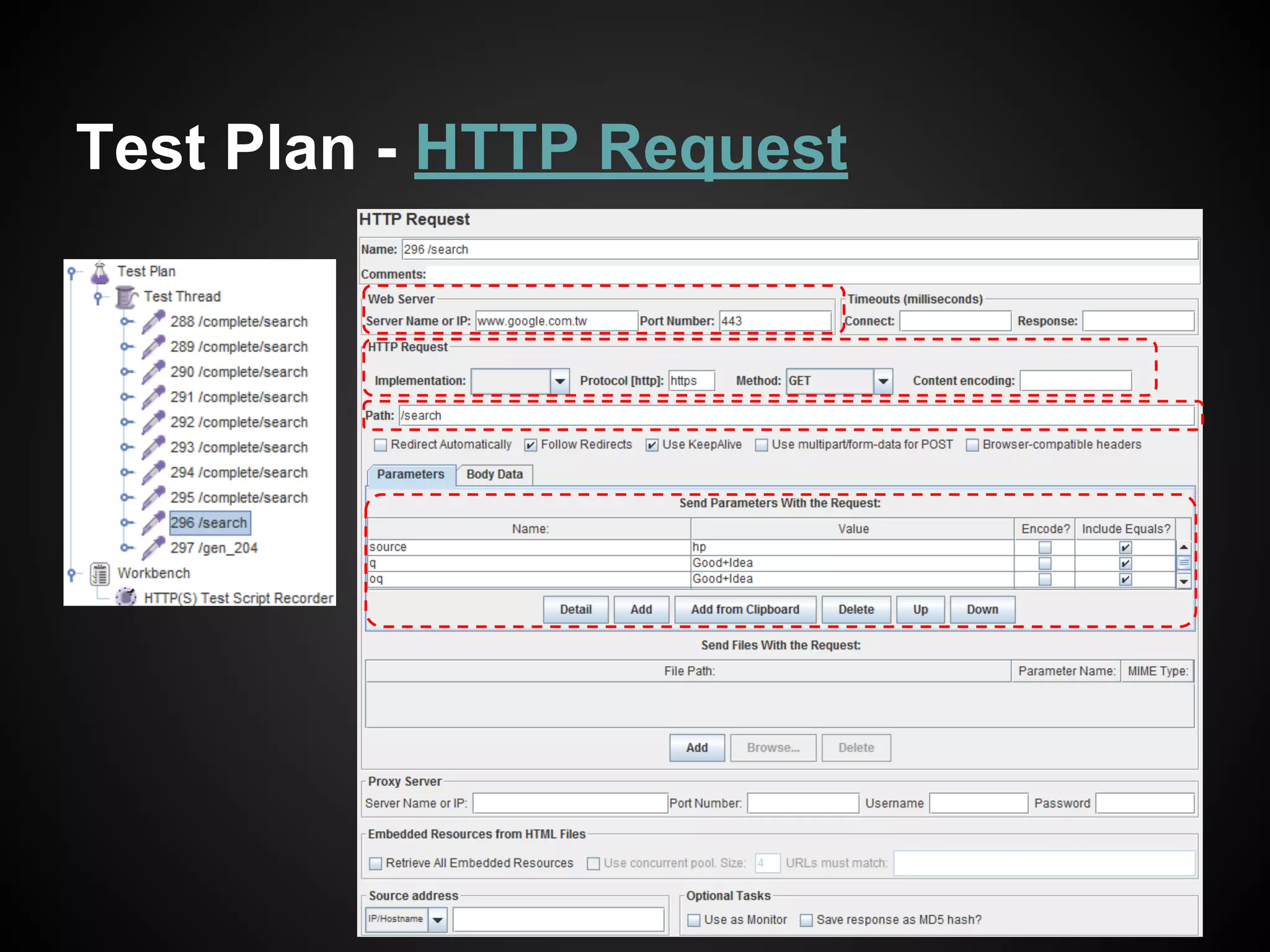
Task: Click the Add button under Send Files
Action: [697, 748]
